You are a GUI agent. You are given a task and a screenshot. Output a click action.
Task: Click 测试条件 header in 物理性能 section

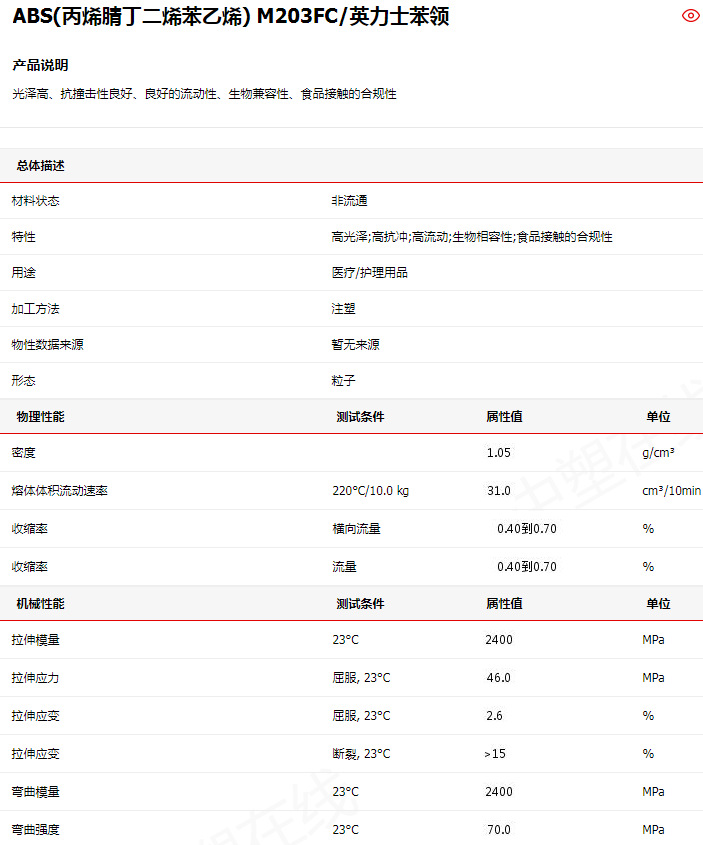point(360,417)
